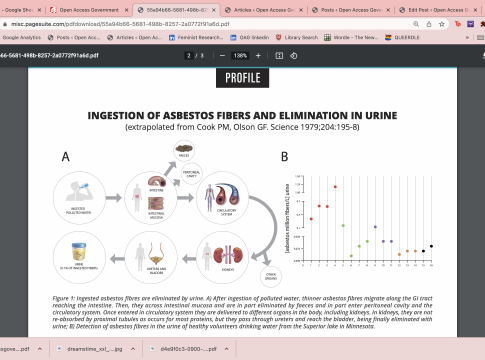485x360 pixels.
Task: Show hidden bookmarks overflow arrow
Action: (x=467, y=37)
